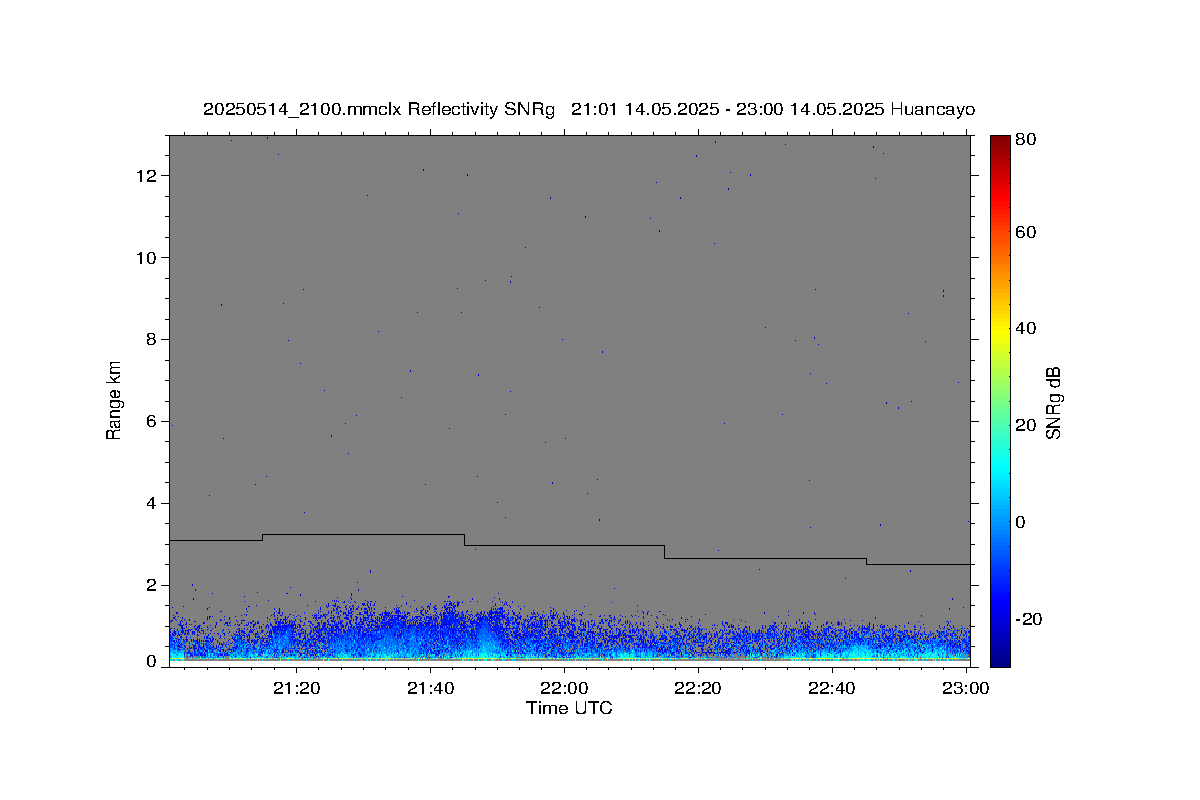Click the 'Range km' y-axis label
The height and width of the screenshot is (800, 1200).
point(114,401)
